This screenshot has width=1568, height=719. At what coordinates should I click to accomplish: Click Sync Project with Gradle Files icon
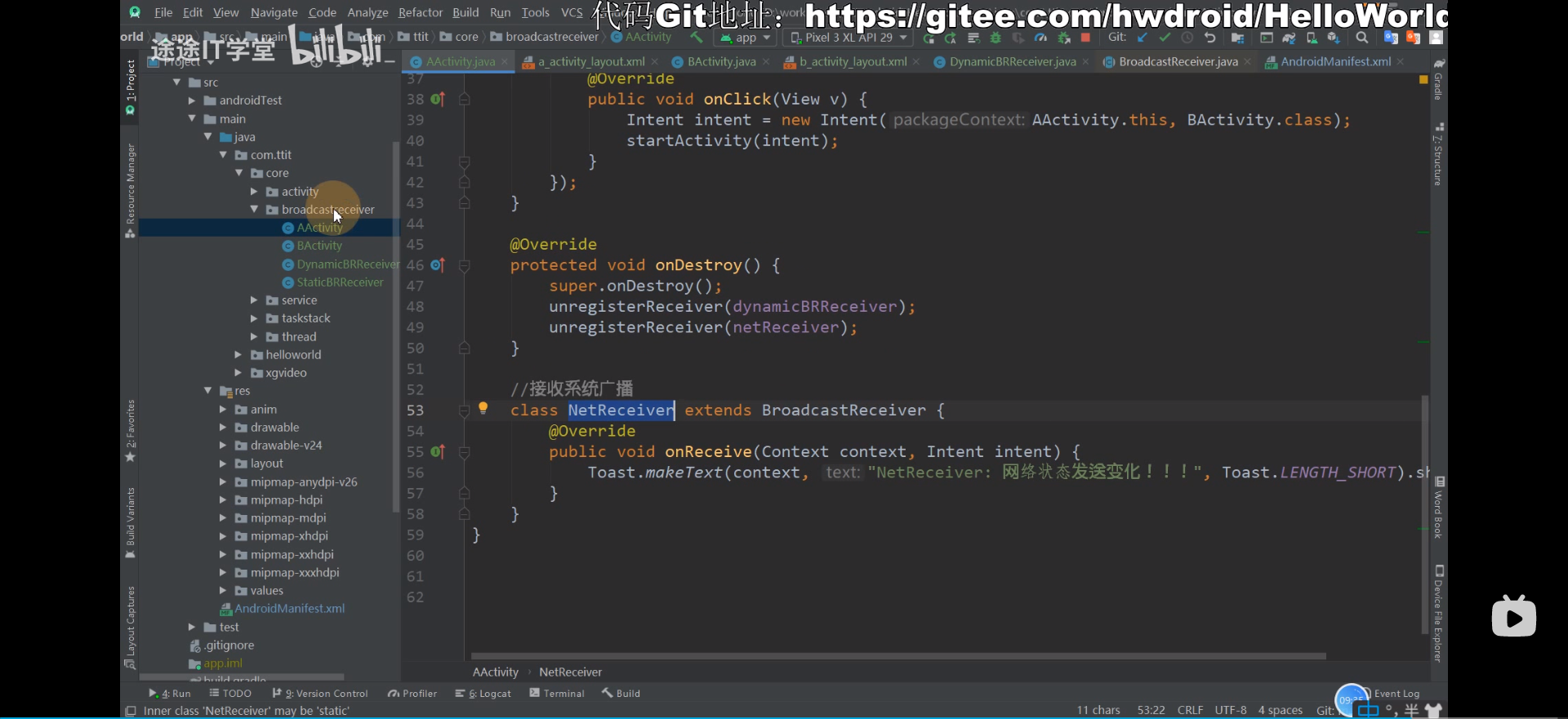click(1289, 38)
